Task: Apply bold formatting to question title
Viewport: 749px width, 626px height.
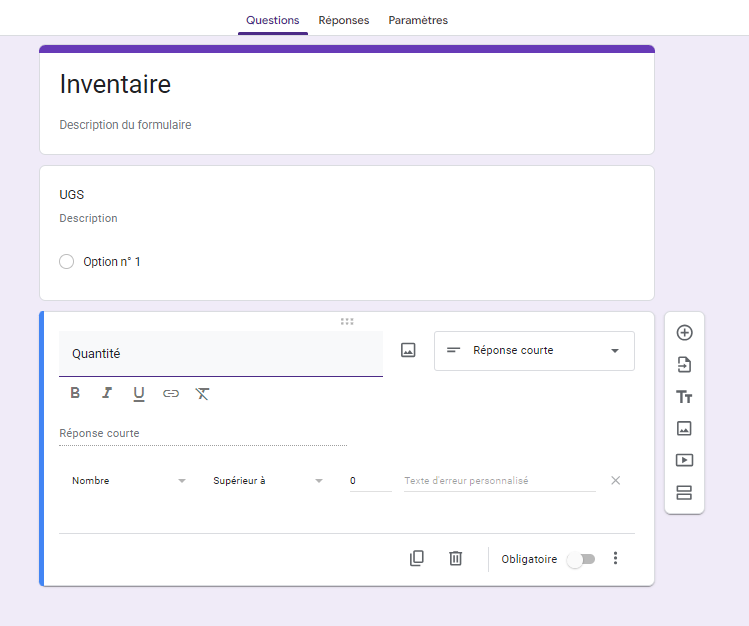Action: tap(75, 393)
